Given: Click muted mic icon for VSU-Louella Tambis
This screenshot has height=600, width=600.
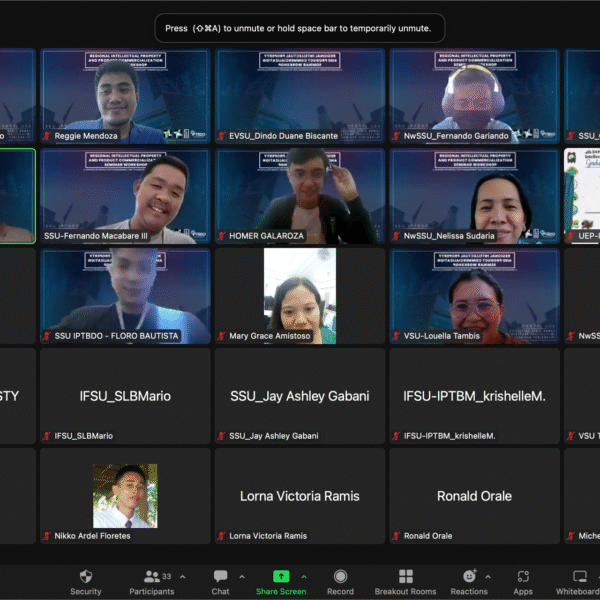Looking at the screenshot, I should pyautogui.click(x=396, y=336).
